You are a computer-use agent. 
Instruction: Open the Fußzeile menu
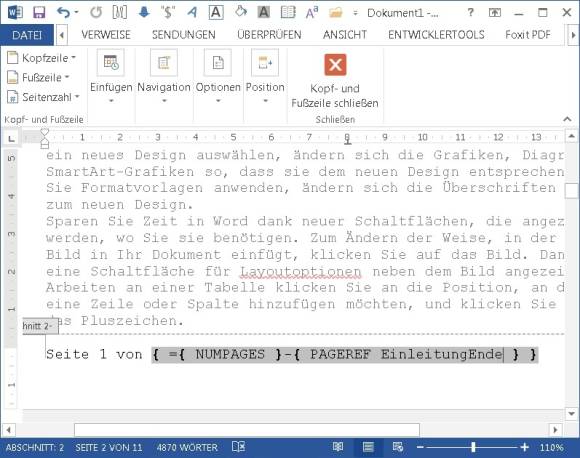[38, 78]
